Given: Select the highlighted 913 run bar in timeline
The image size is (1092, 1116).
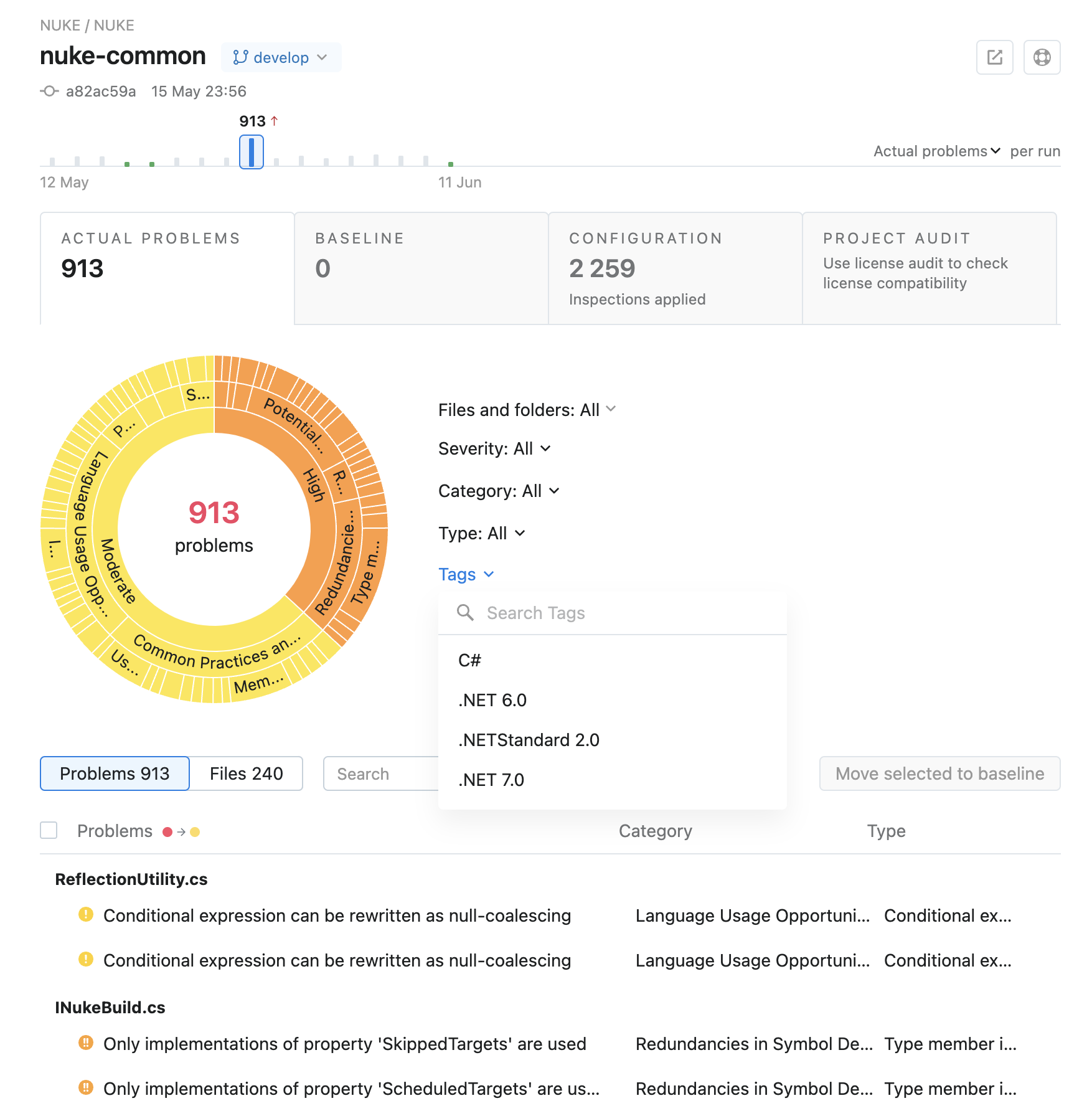Looking at the screenshot, I should (252, 152).
